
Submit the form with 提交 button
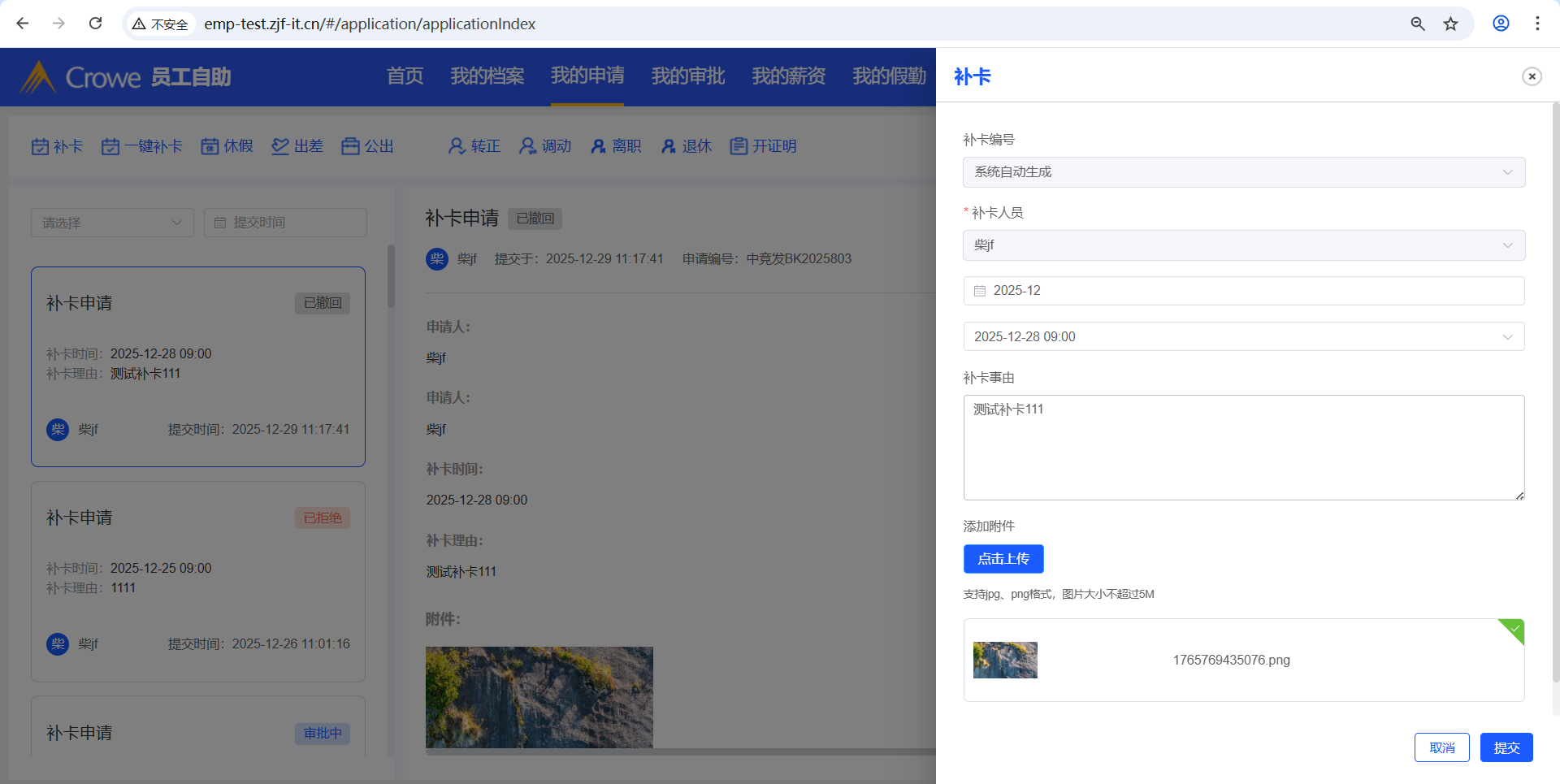coord(1506,747)
